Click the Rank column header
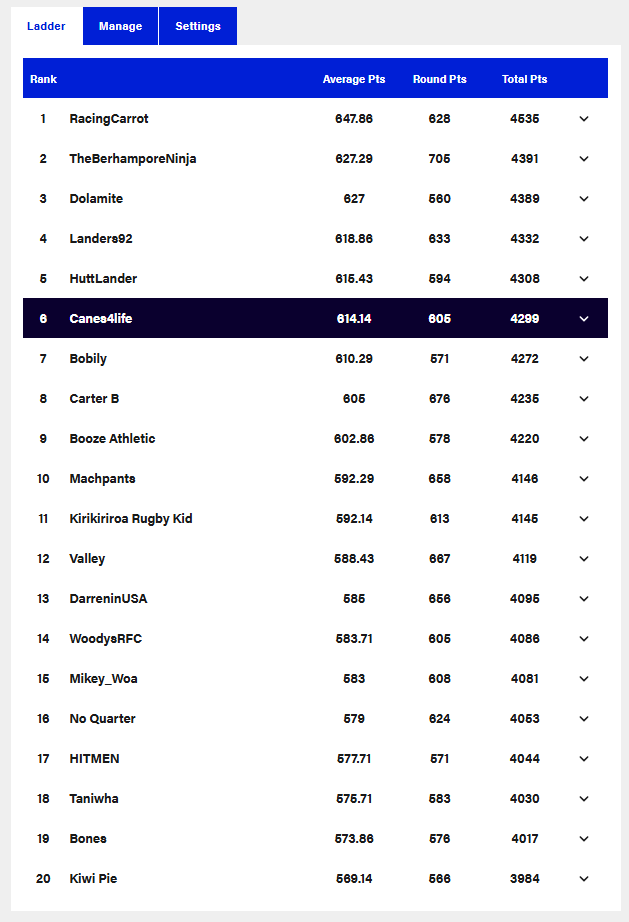This screenshot has width=629, height=922. coord(43,79)
